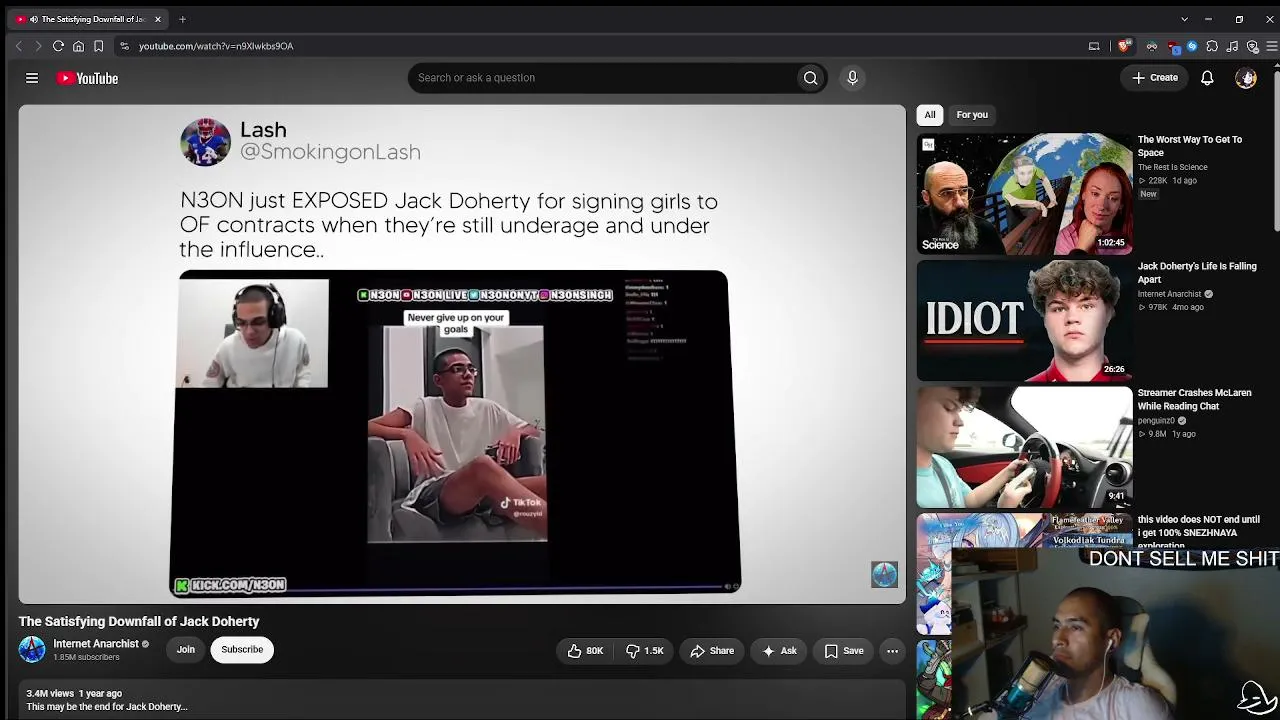Like the video with 80K likes
1280x720 pixels.
(585, 651)
